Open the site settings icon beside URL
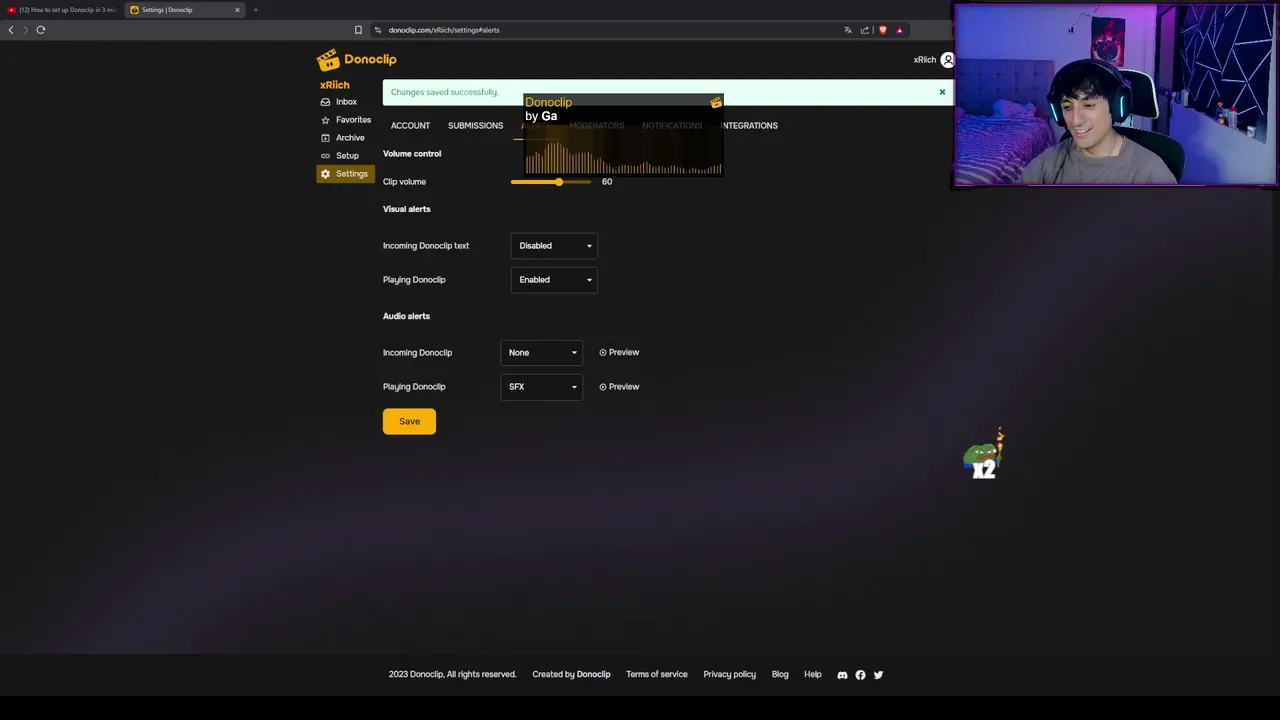Image resolution: width=1280 pixels, height=720 pixels. pos(377,30)
